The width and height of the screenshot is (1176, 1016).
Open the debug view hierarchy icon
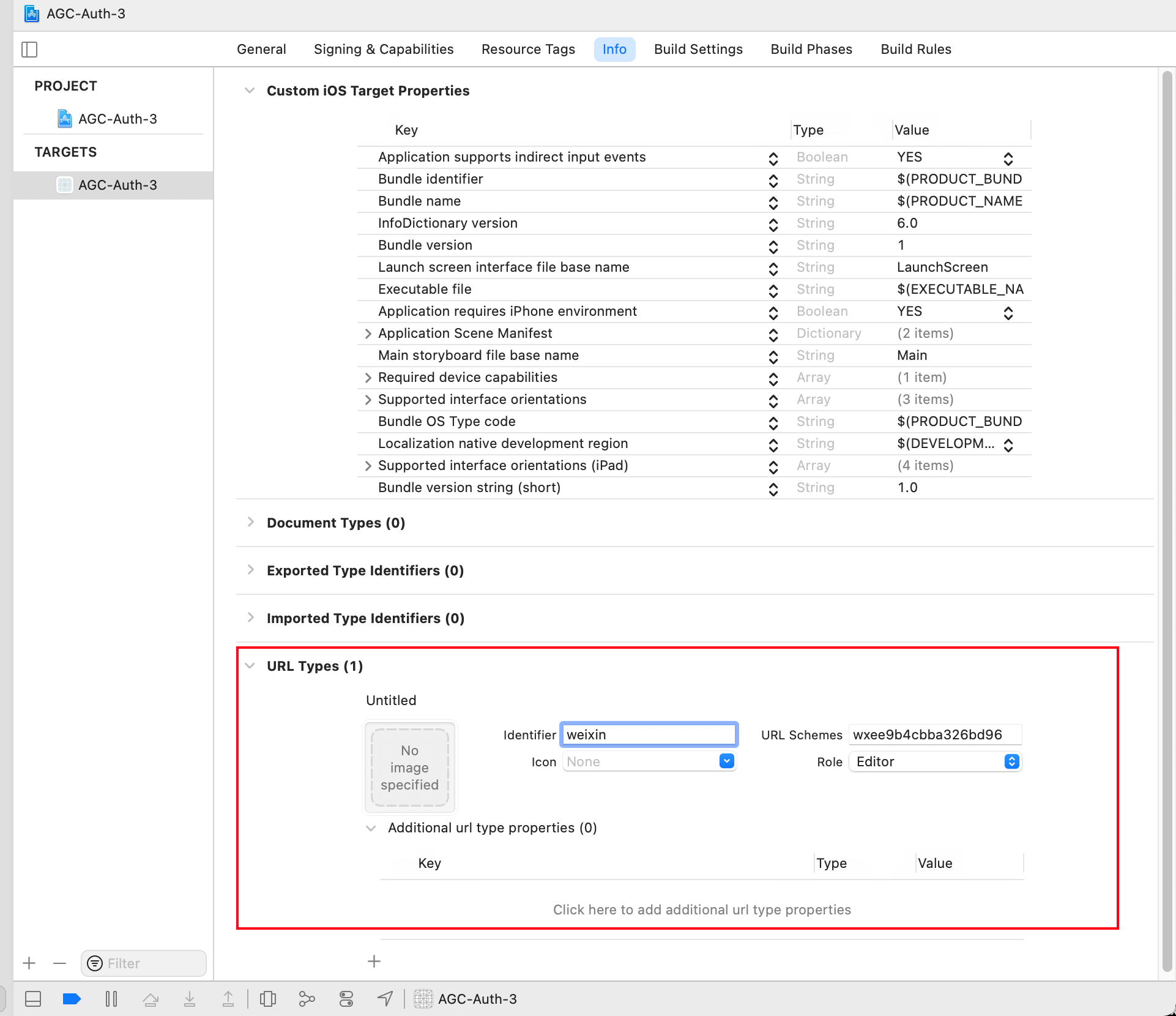[x=268, y=999]
